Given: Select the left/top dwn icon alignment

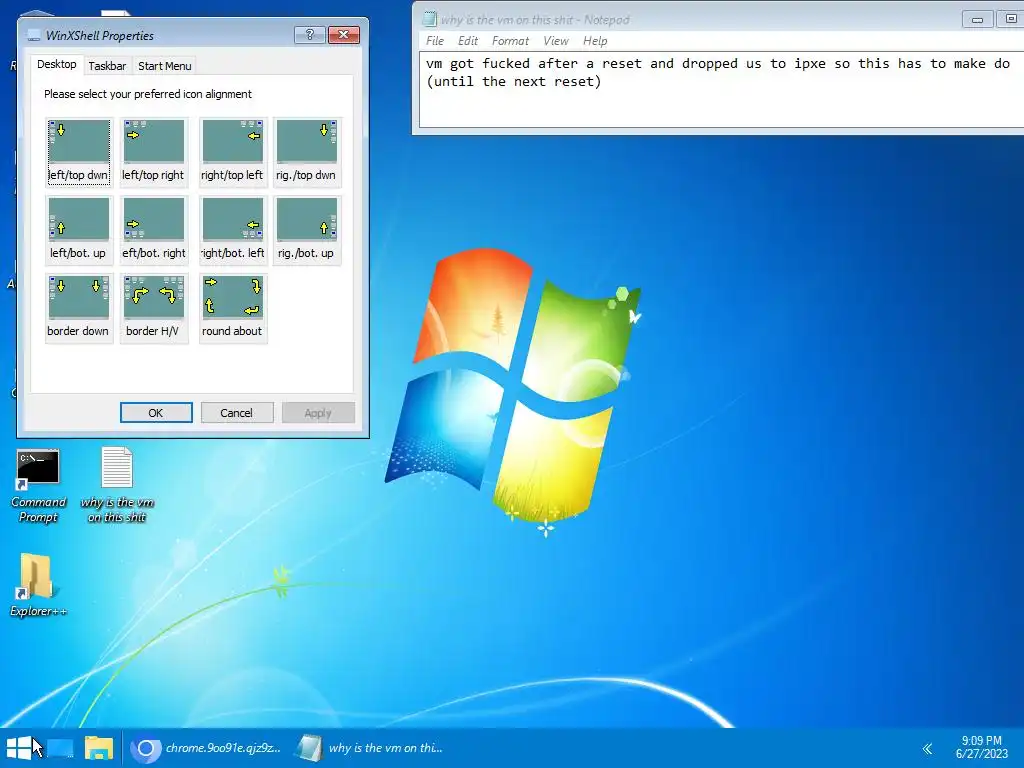Looking at the screenshot, I should [78, 152].
